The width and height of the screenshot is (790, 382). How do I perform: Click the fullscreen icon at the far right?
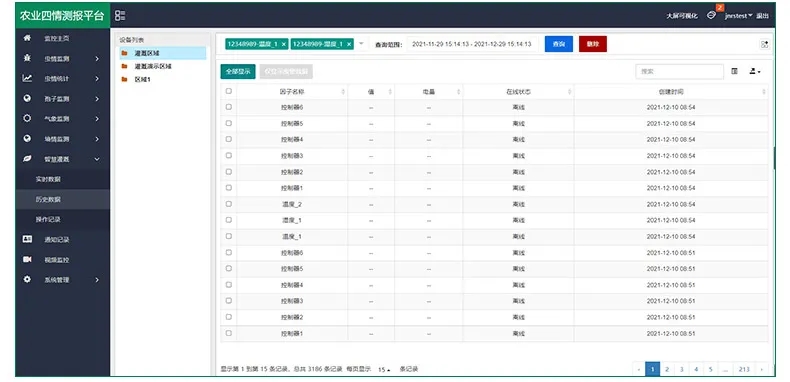764,44
